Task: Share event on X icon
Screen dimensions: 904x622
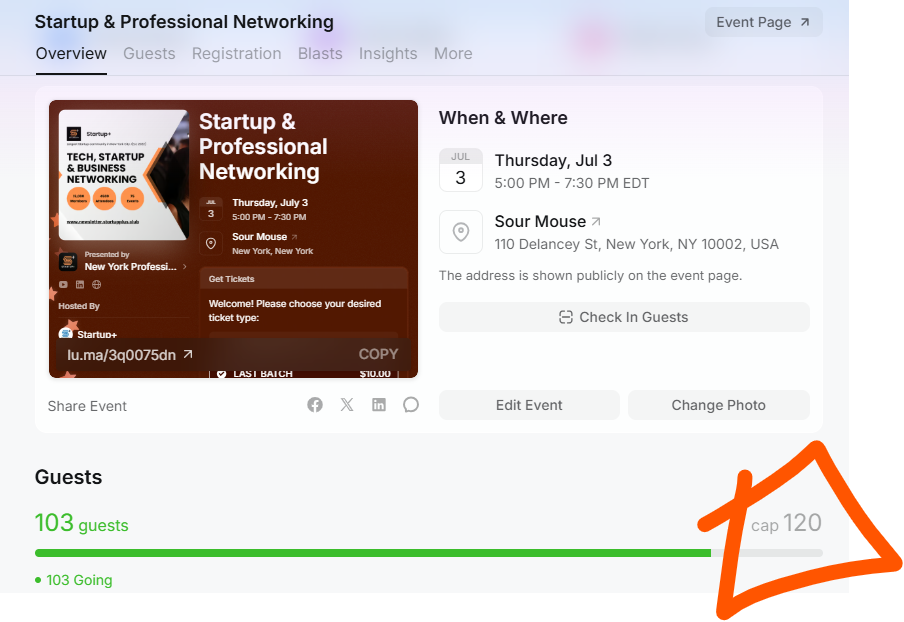Action: click(x=346, y=405)
